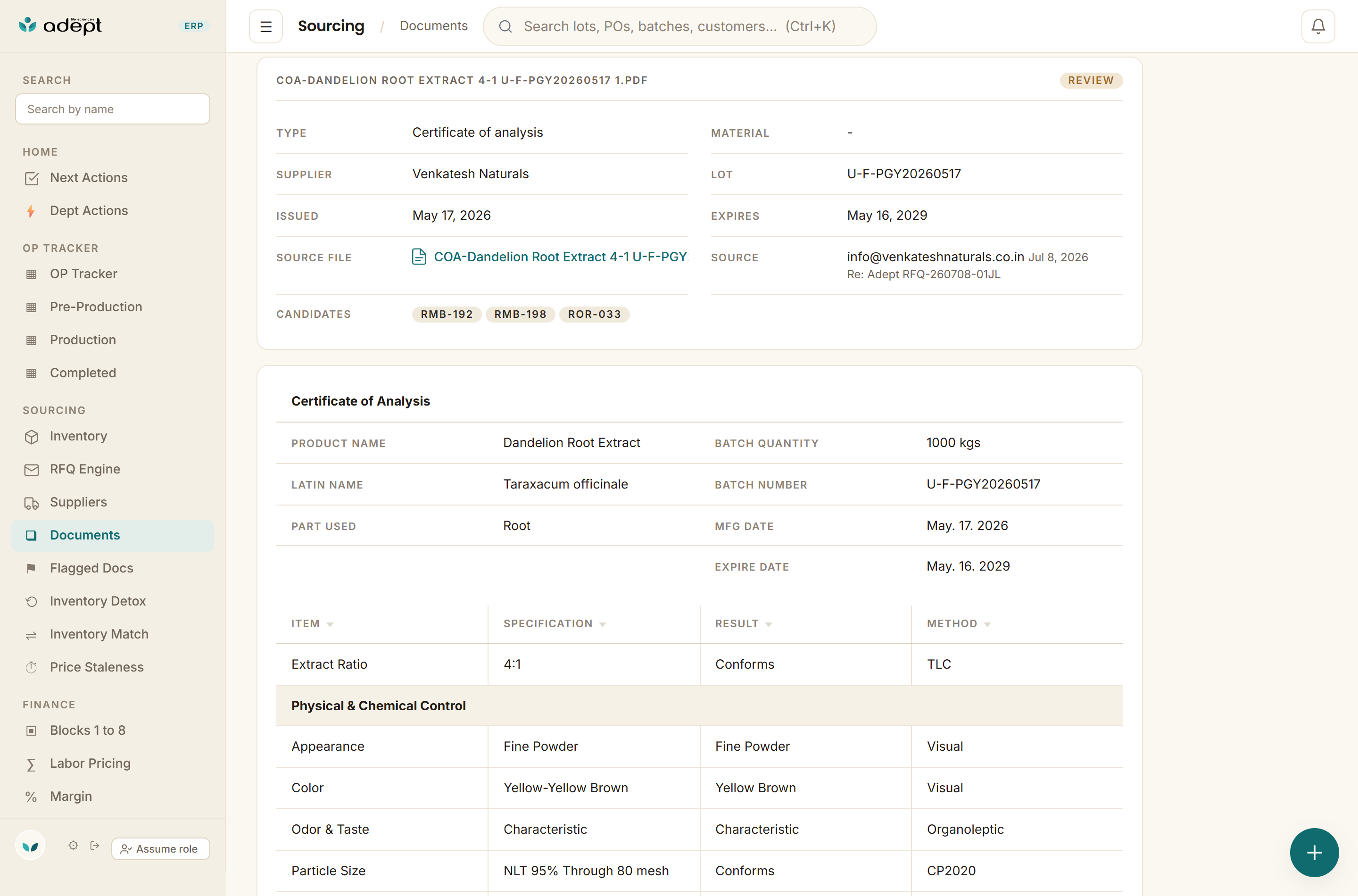The width and height of the screenshot is (1358, 896).
Task: Open the notifications bell
Action: click(1317, 26)
